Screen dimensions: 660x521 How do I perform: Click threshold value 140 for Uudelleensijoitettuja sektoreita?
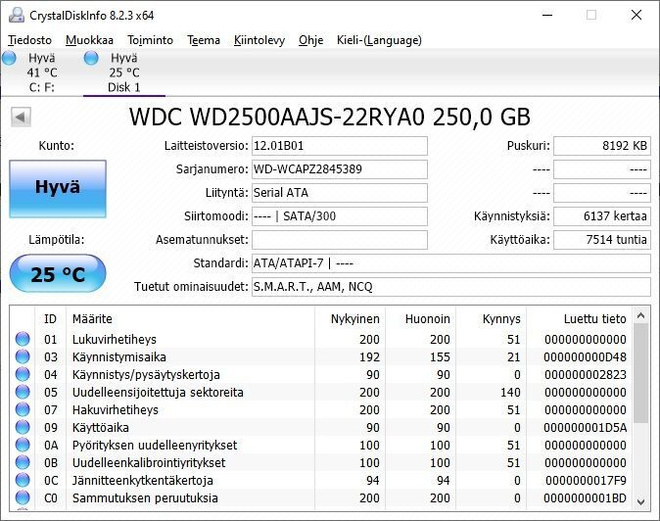coord(510,392)
